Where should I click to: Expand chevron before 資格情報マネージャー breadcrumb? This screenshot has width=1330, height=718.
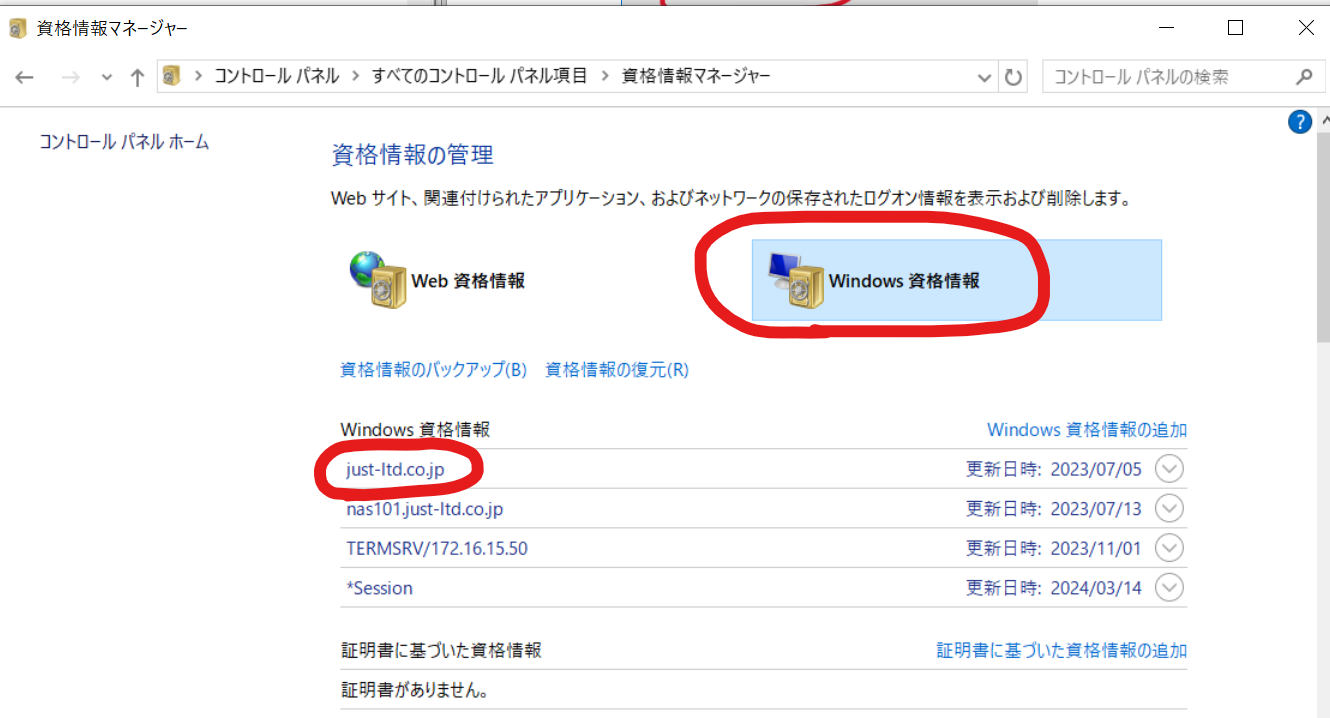tap(605, 76)
